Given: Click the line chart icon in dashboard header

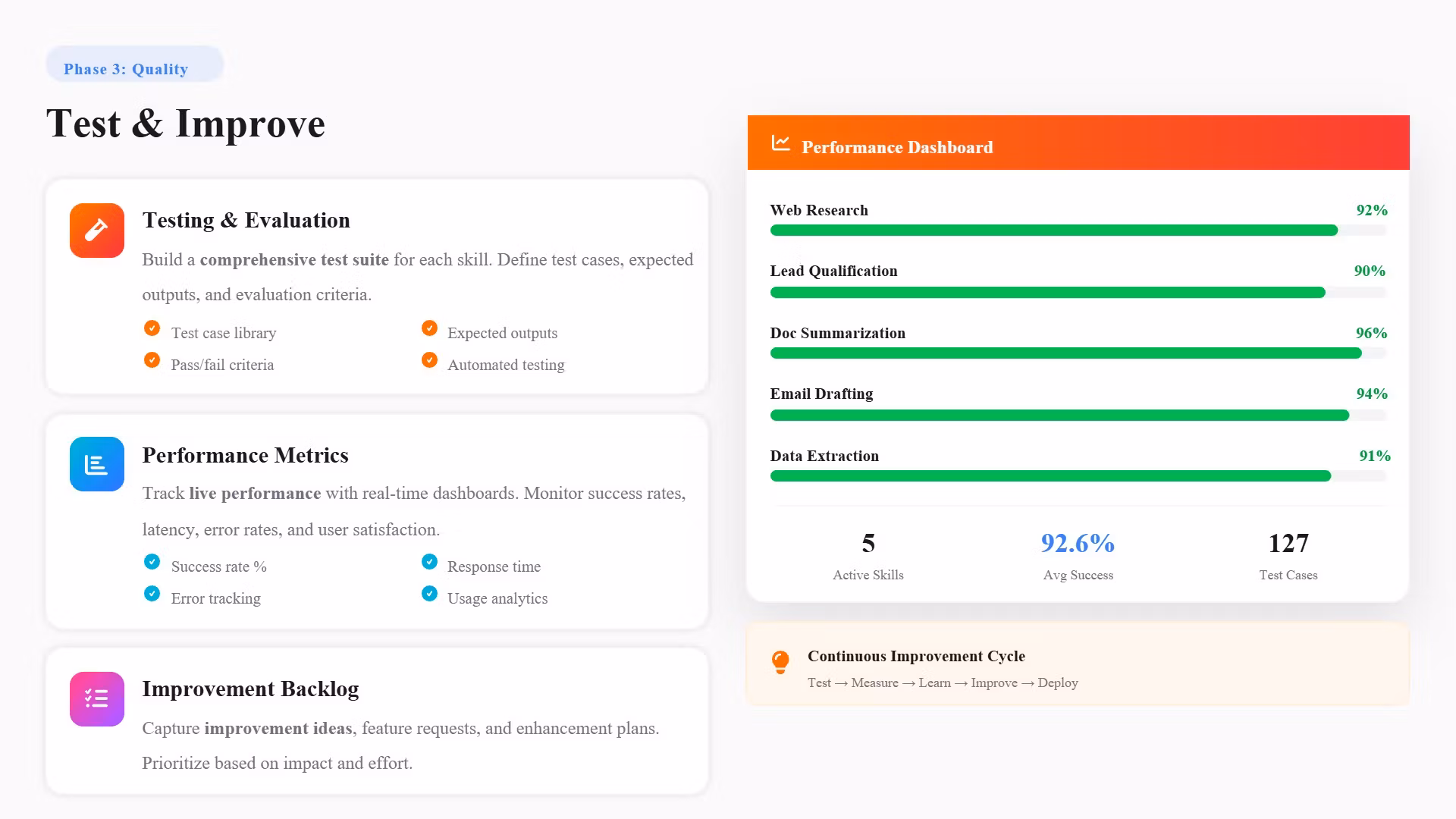Looking at the screenshot, I should (781, 143).
